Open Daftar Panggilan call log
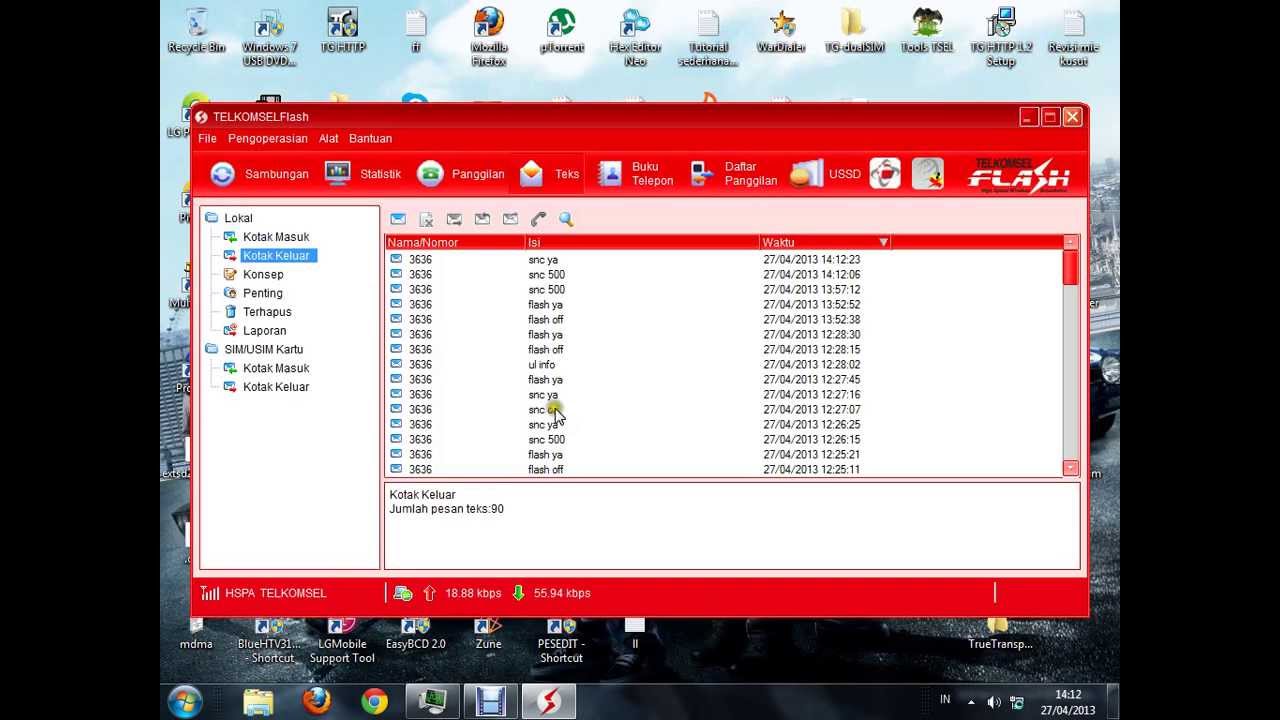This screenshot has width=1280, height=720. point(735,174)
